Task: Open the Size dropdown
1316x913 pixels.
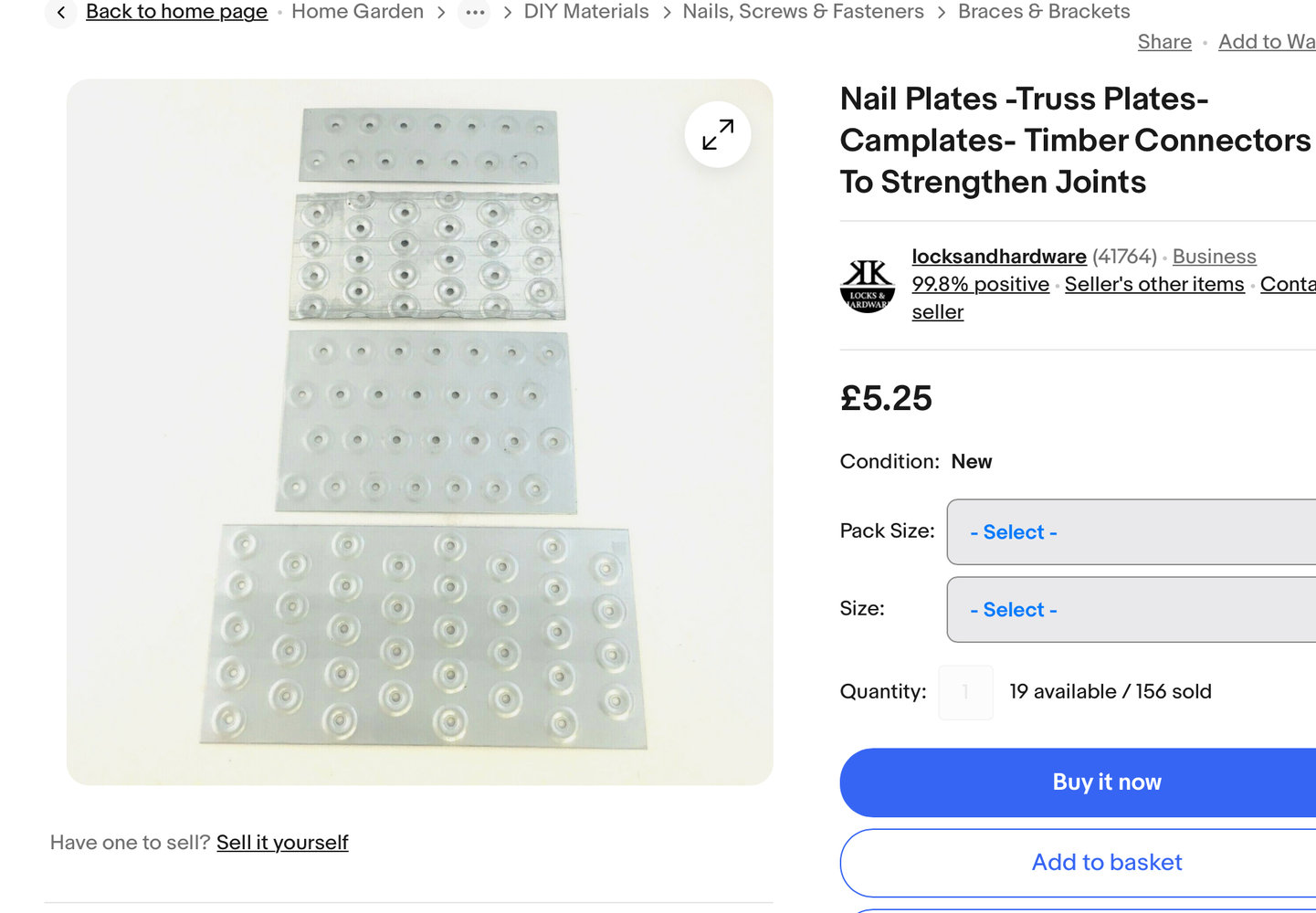Action: coord(1131,610)
